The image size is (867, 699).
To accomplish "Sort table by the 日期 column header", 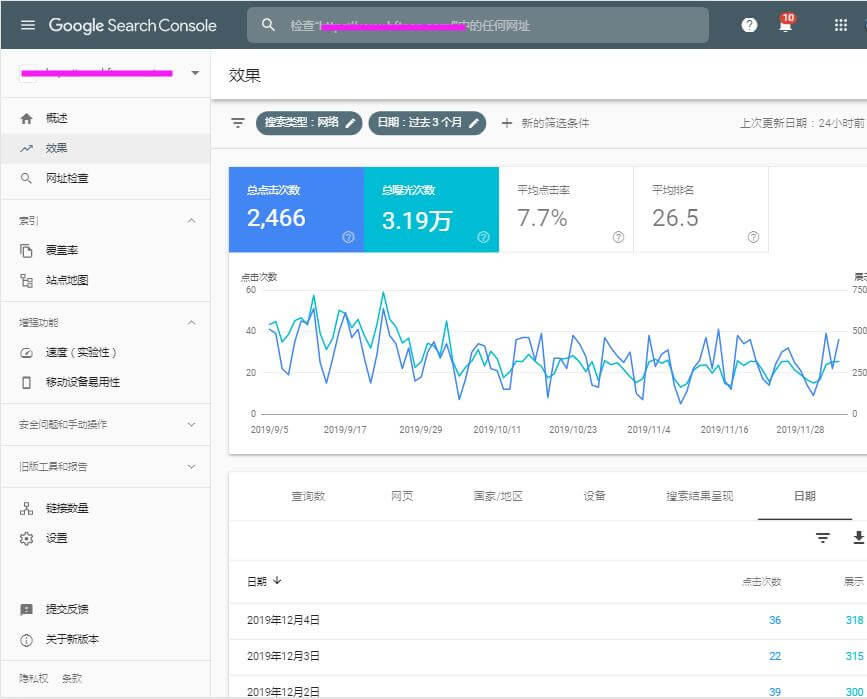I will click(264, 581).
